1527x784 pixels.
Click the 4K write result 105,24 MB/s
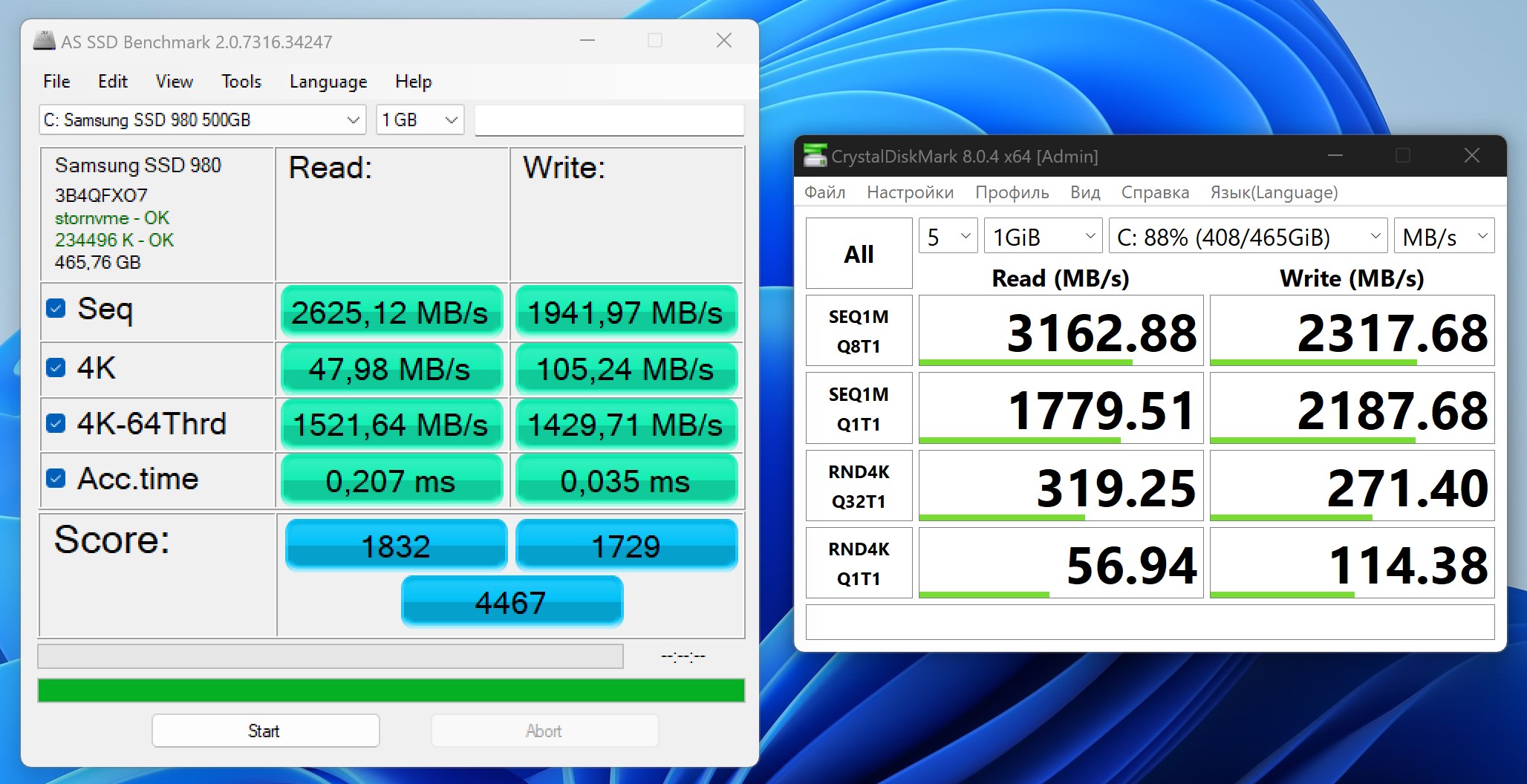tap(626, 369)
